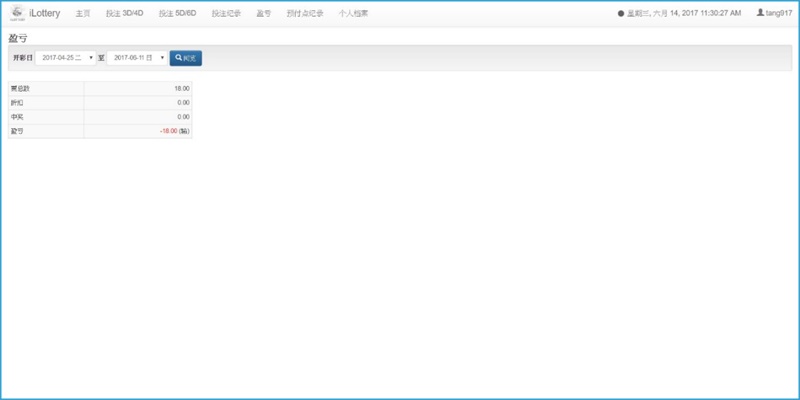Expand the start date dropdown showing 2017-04-25
The height and width of the screenshot is (400, 800).
[x=66, y=58]
